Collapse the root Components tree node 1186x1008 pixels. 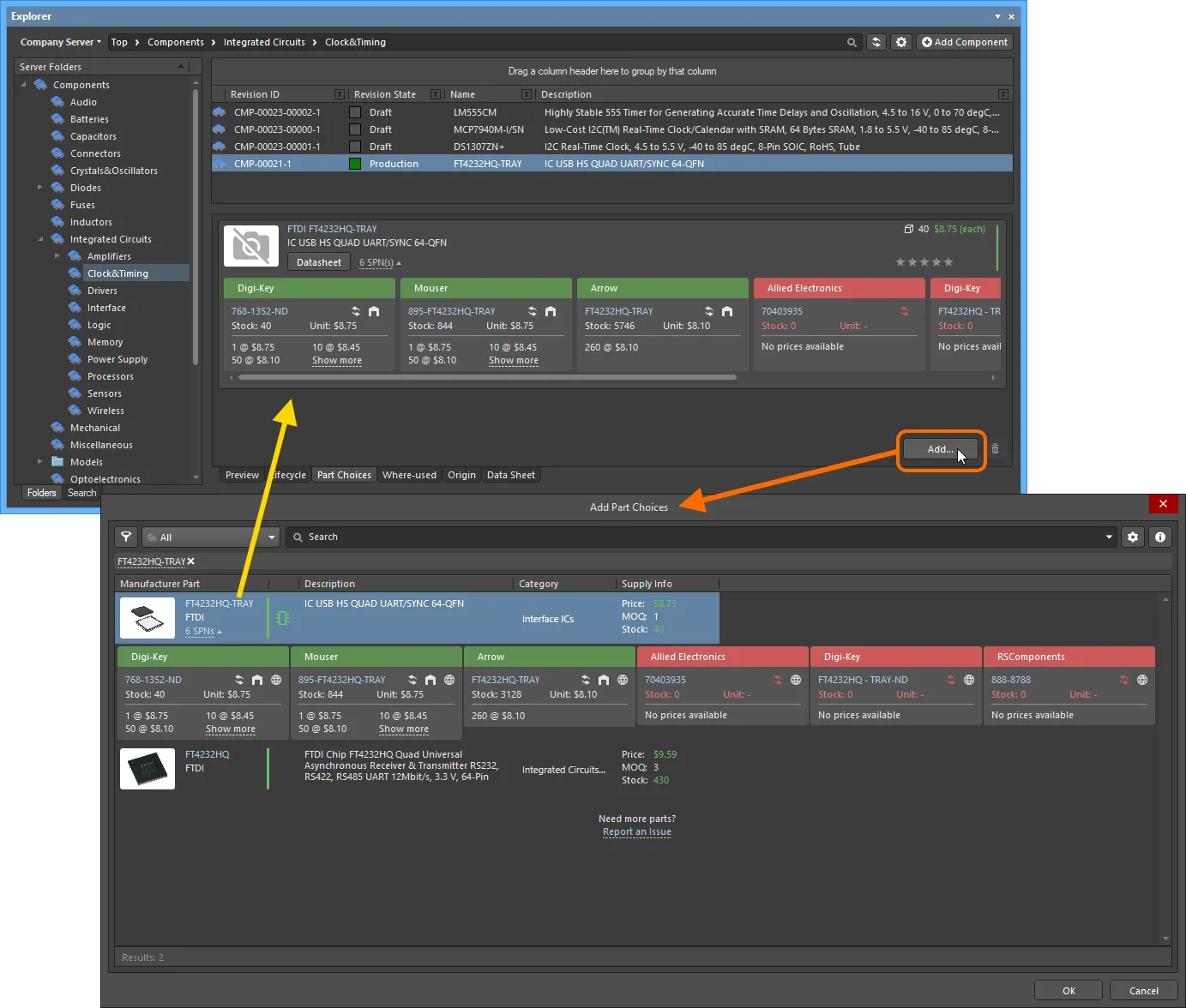pos(23,85)
